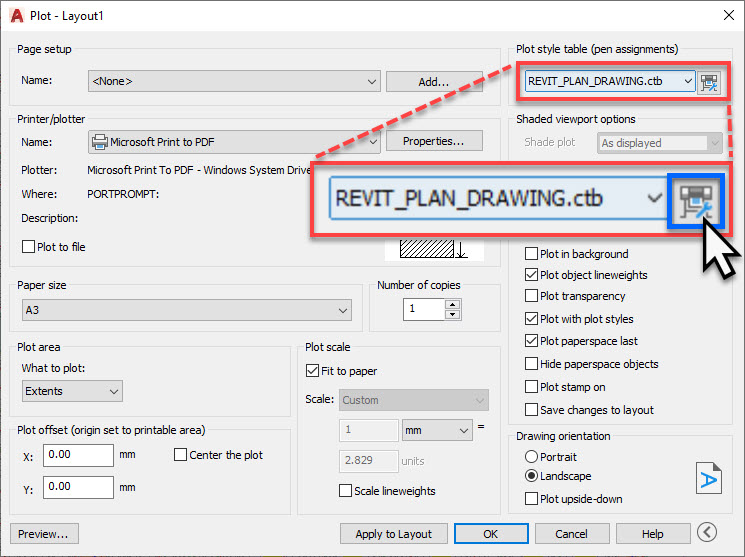Viewport: 745px width, 557px height.
Task: Click Apply to Layout button
Action: pyautogui.click(x=394, y=534)
